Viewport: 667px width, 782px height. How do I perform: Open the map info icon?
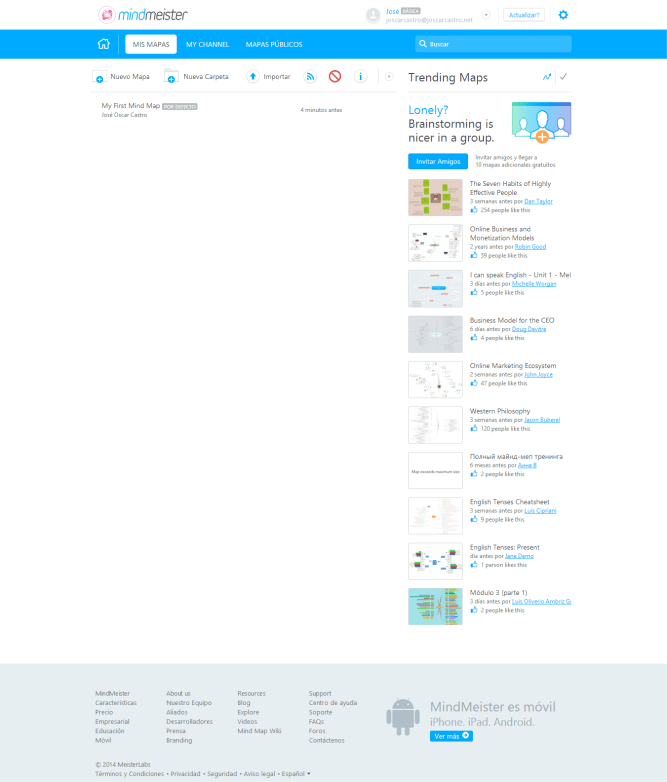click(360, 76)
